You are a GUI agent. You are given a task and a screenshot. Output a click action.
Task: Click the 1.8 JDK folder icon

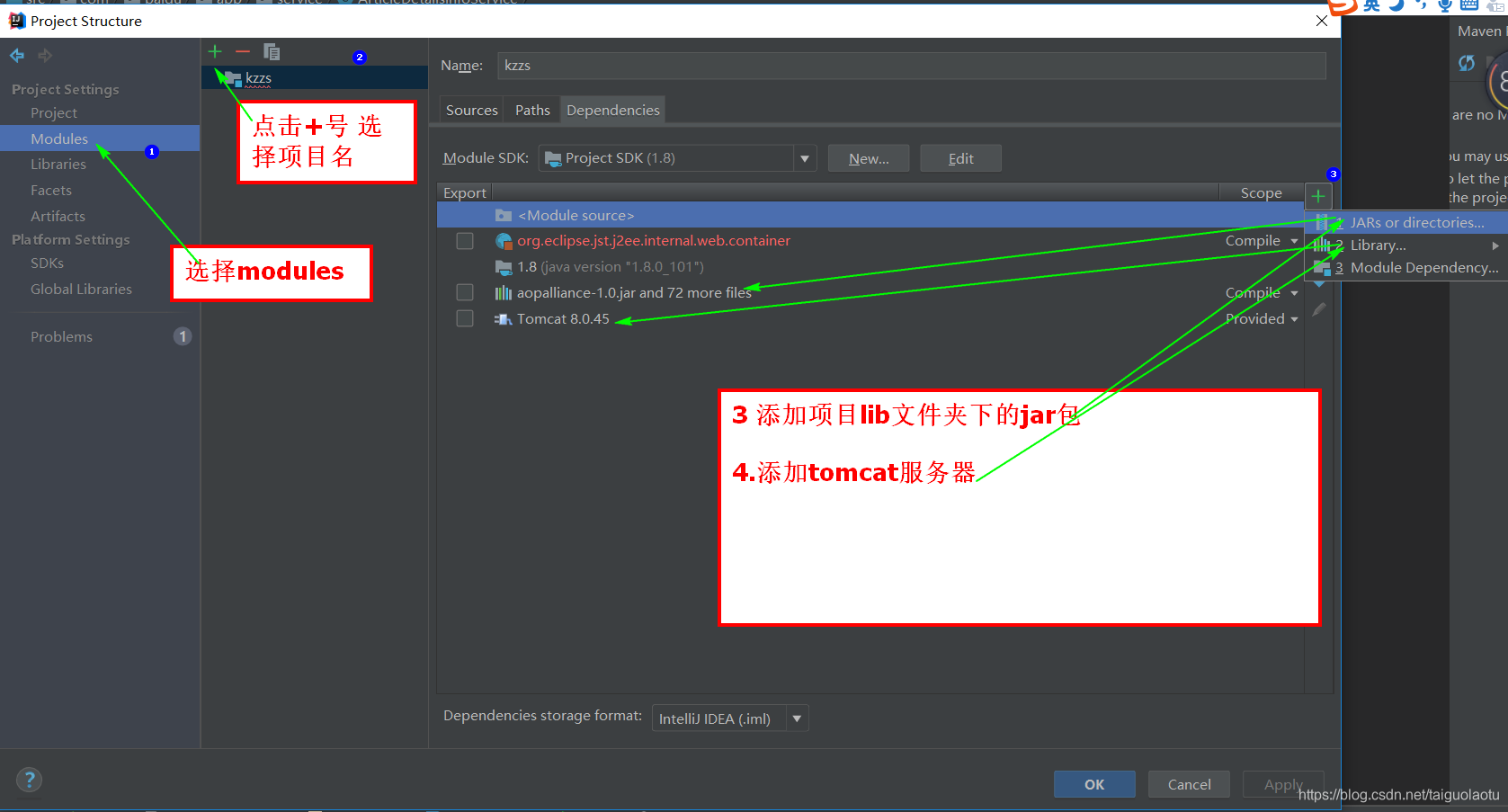coord(504,267)
